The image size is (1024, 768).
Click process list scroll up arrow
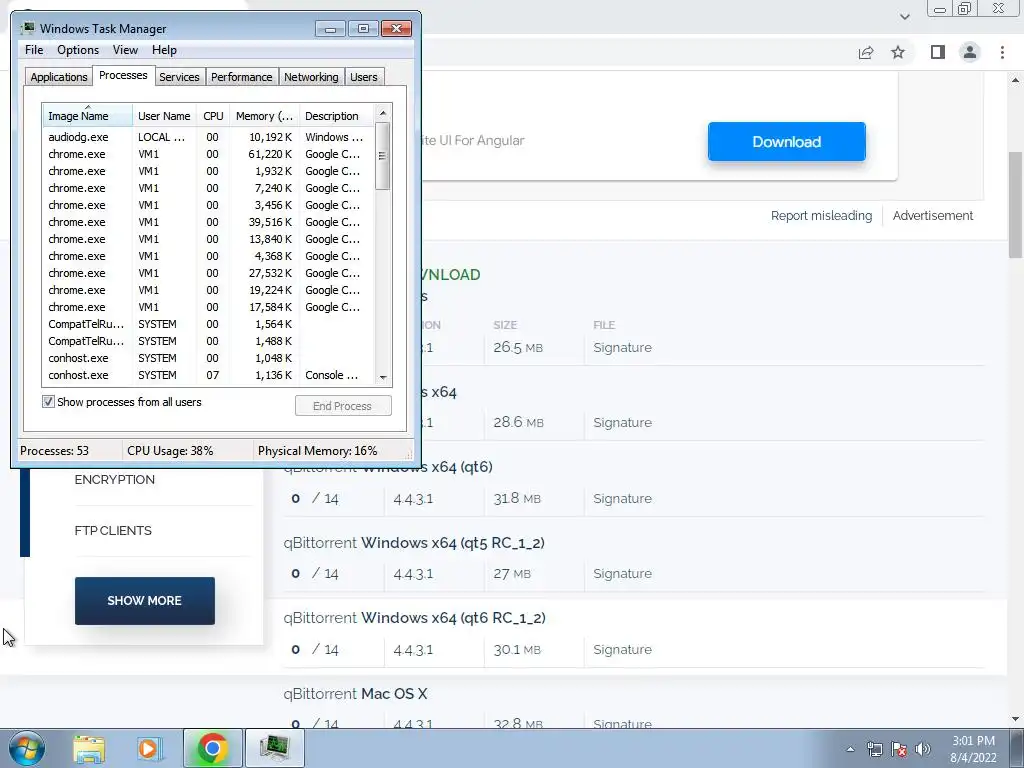383,113
